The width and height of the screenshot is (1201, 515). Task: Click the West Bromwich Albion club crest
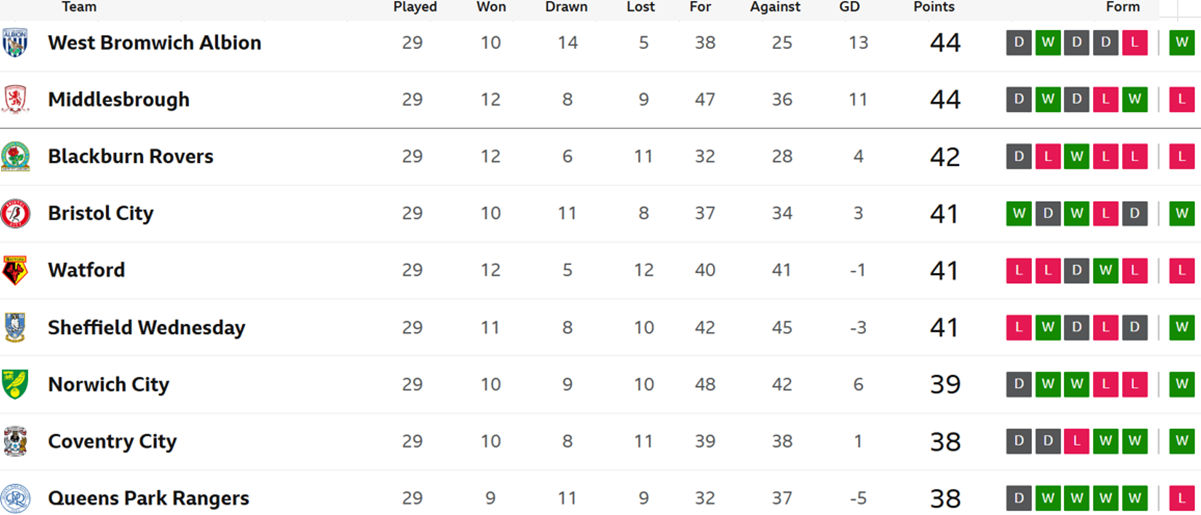[x=14, y=43]
